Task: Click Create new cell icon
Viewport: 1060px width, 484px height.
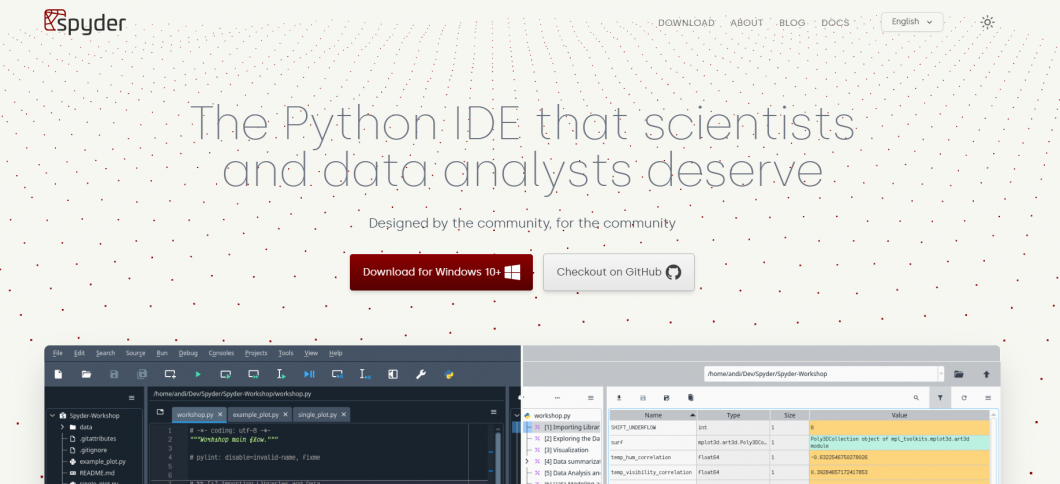Action: click(170, 374)
